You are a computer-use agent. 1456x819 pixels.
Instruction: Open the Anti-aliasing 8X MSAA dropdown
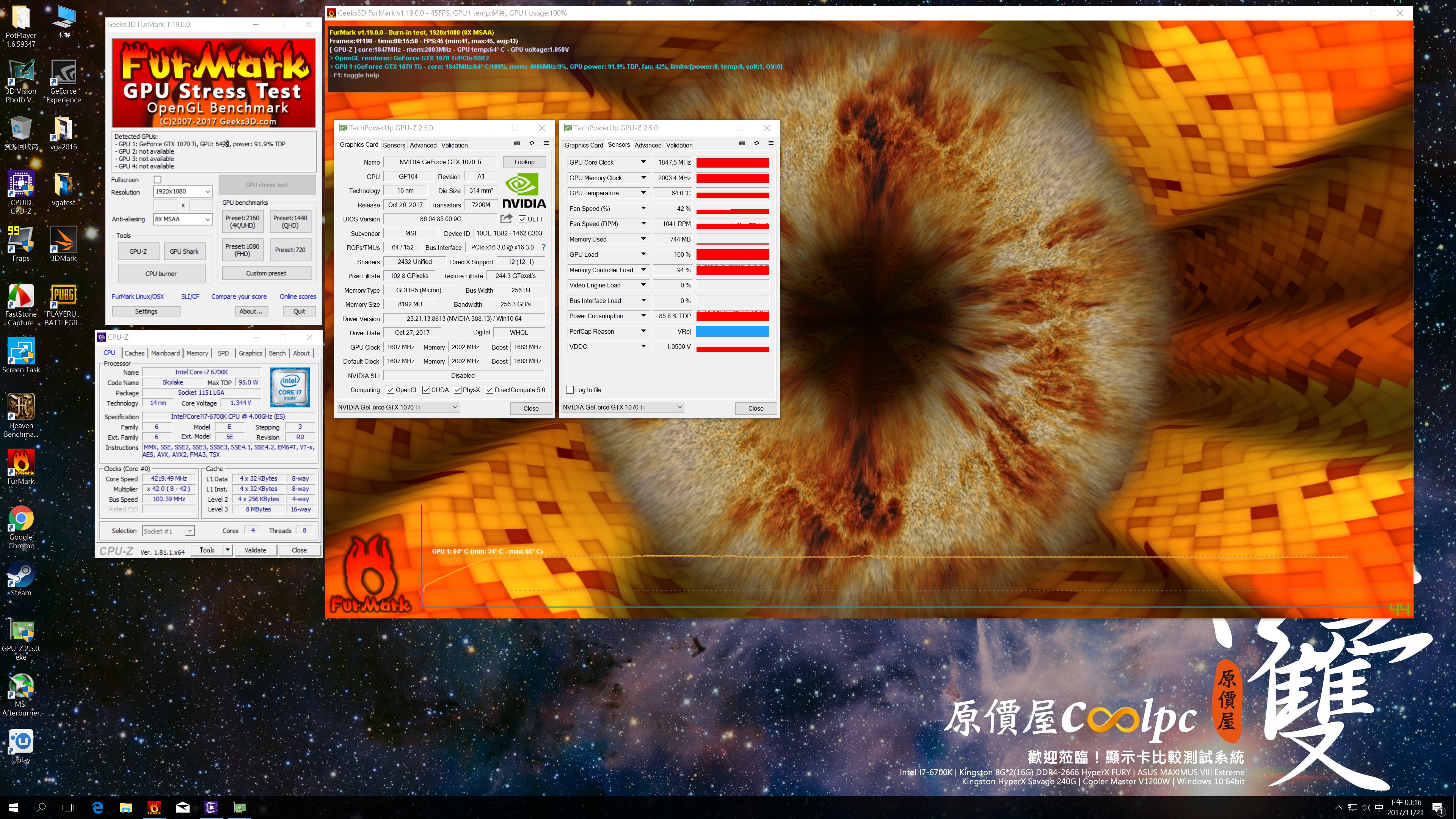(182, 219)
